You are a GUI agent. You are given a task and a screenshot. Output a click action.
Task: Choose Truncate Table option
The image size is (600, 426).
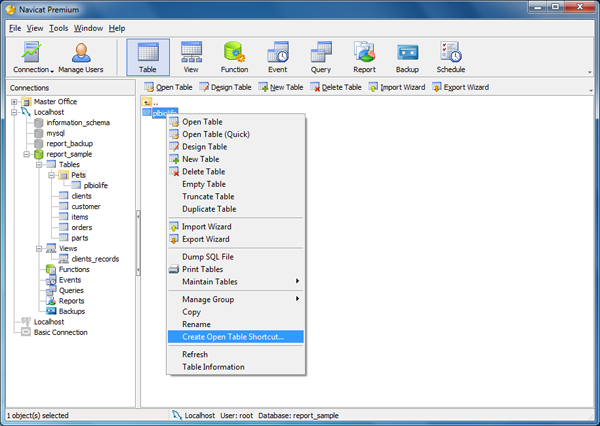(x=236, y=197)
